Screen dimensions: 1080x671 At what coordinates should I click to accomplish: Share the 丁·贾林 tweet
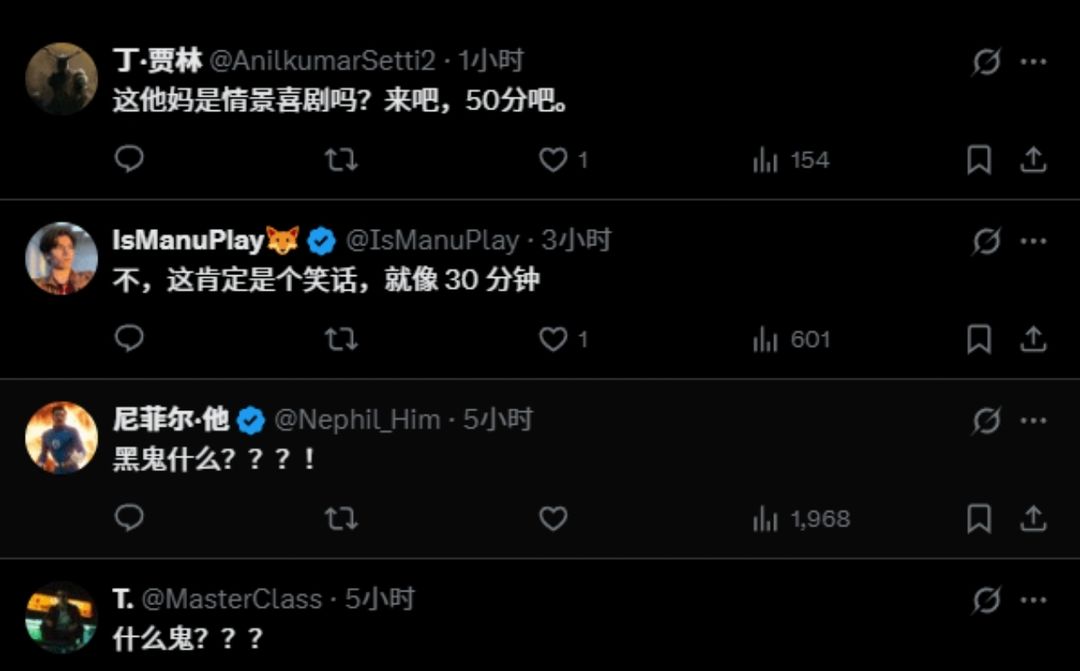1033,160
